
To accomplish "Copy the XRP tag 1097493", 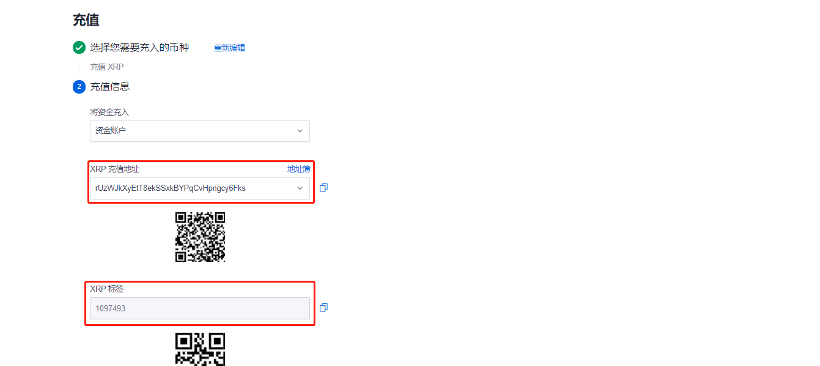I will [323, 307].
